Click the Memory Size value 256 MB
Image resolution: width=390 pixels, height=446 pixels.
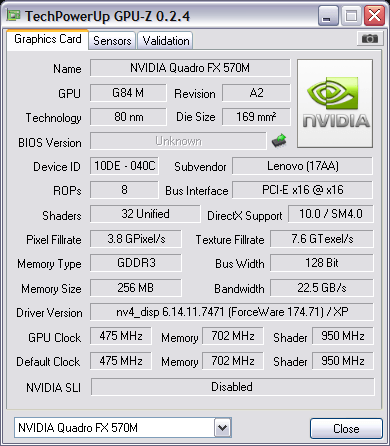(x=136, y=287)
